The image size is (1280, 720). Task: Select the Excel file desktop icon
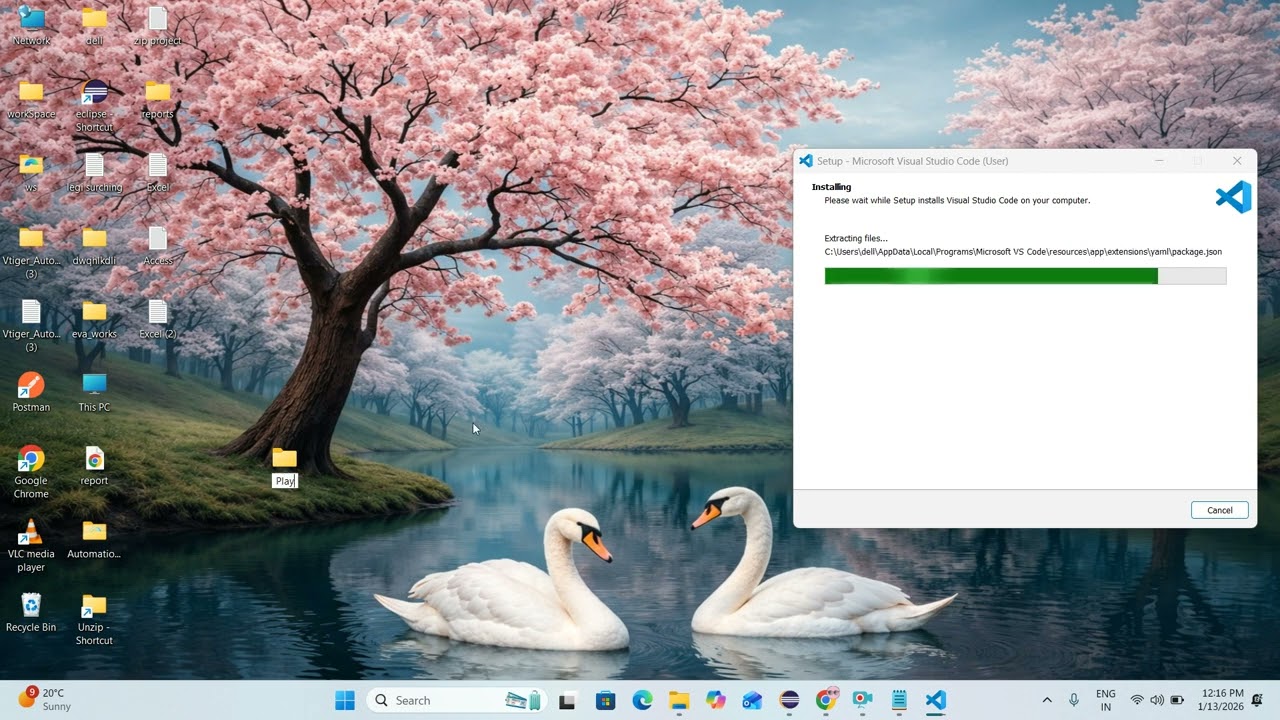click(157, 172)
